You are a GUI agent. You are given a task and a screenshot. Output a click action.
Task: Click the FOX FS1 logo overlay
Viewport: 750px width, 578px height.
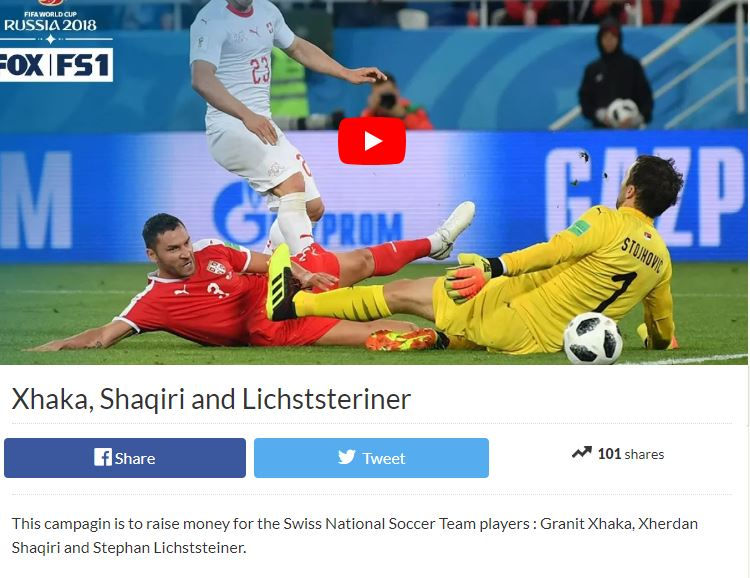point(55,66)
